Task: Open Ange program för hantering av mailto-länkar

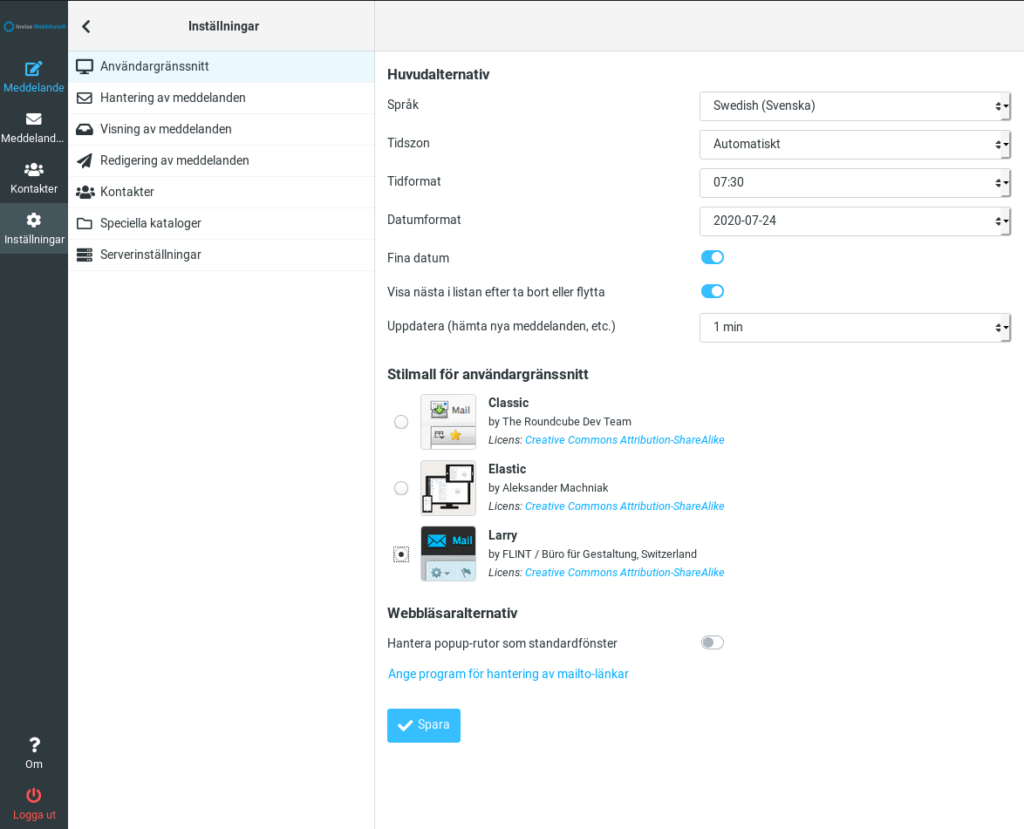Action: (x=508, y=674)
